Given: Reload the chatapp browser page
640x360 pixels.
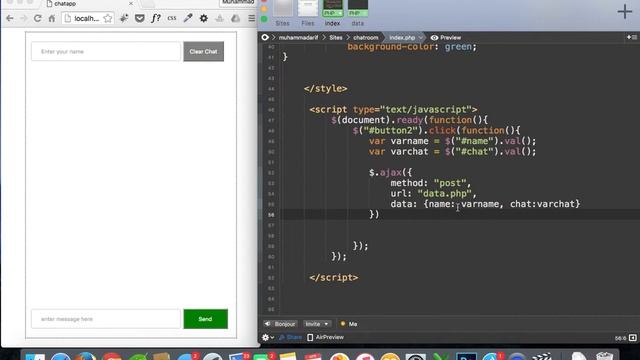Looking at the screenshot, I should pos(37,18).
